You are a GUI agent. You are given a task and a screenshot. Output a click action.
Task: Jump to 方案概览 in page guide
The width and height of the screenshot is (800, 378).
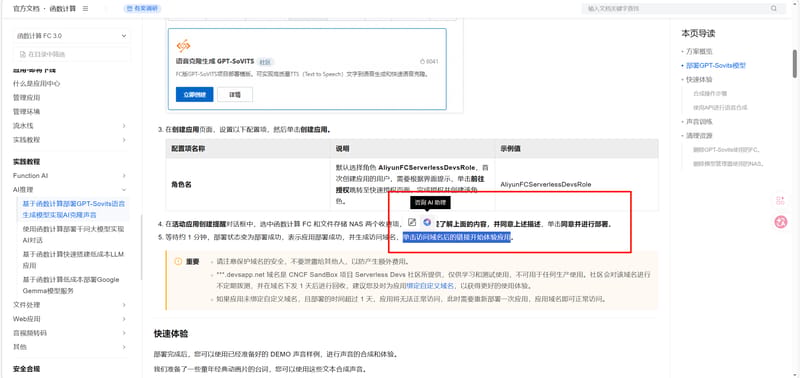[x=699, y=52]
